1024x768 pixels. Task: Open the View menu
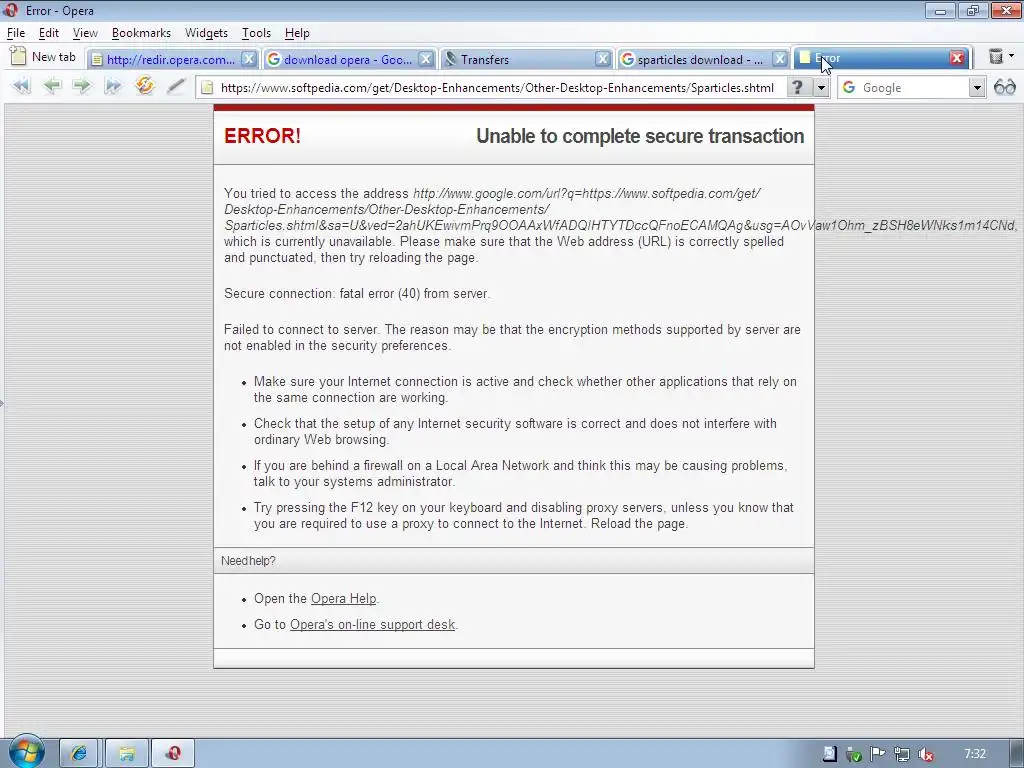(85, 33)
